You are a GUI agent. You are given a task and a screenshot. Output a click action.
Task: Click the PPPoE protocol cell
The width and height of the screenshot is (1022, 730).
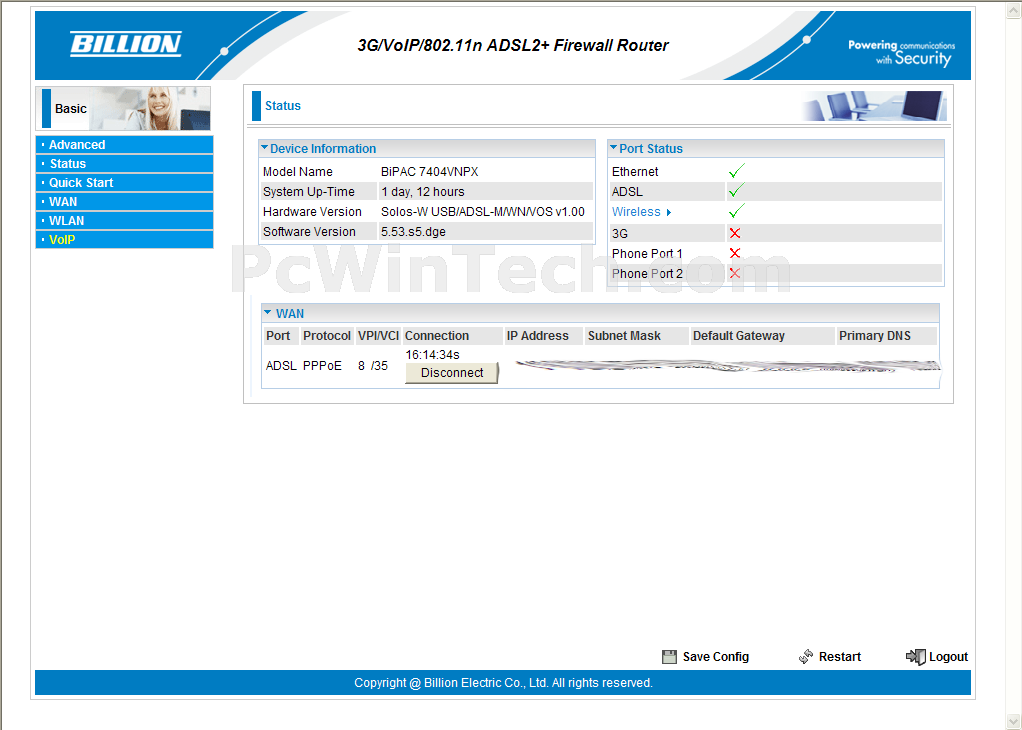322,366
